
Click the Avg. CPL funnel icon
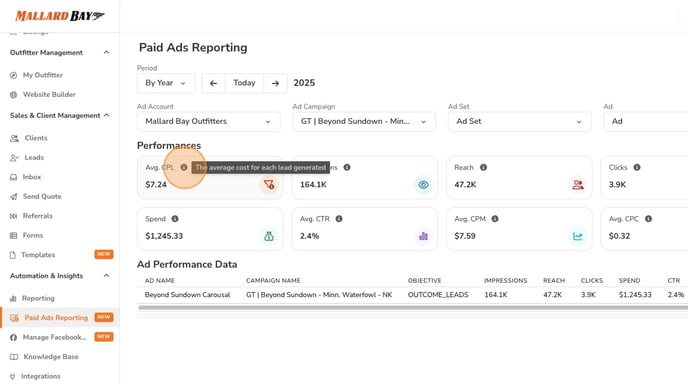point(269,185)
